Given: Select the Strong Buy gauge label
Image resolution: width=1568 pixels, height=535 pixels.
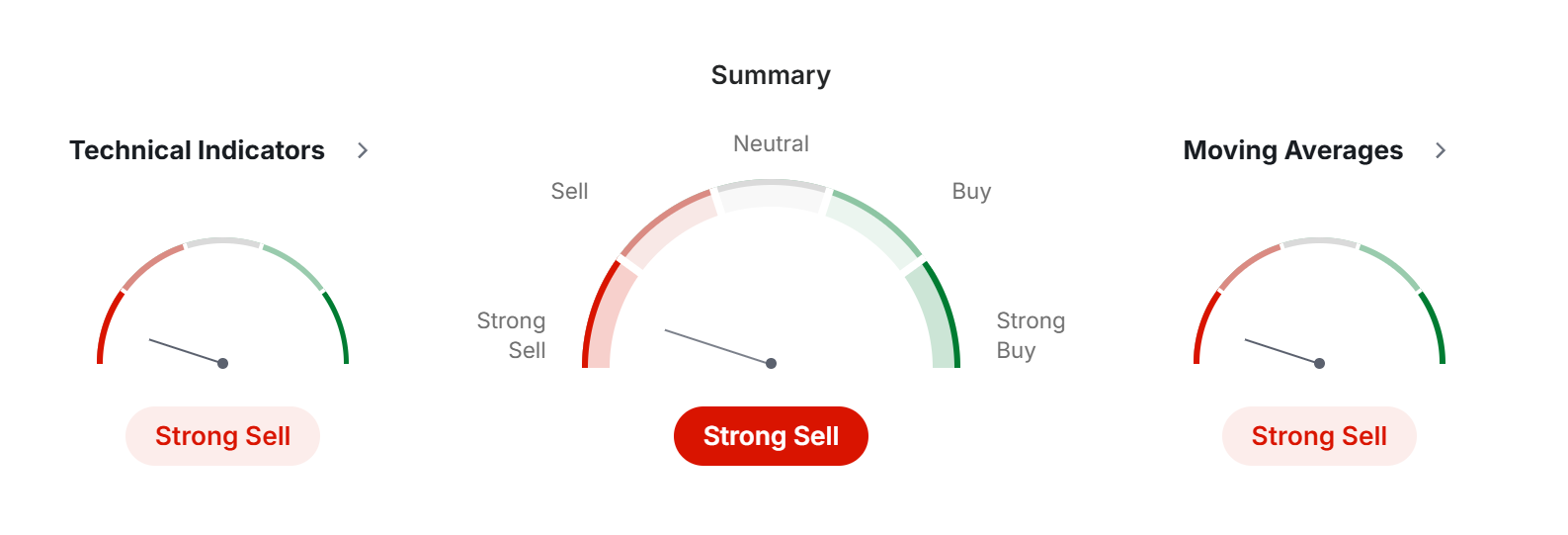Looking at the screenshot, I should pos(1030,335).
